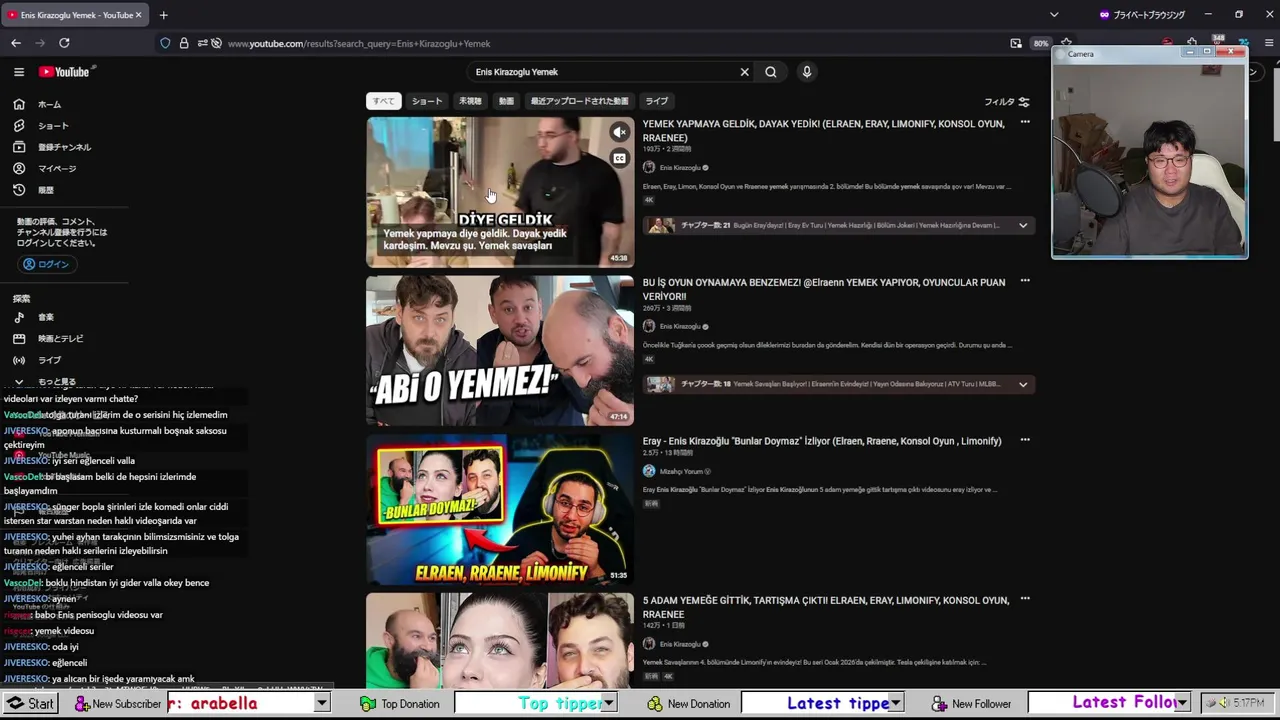This screenshot has width=1280, height=720.
Task: Open the tracking protection shield icon
Action: click(165, 43)
